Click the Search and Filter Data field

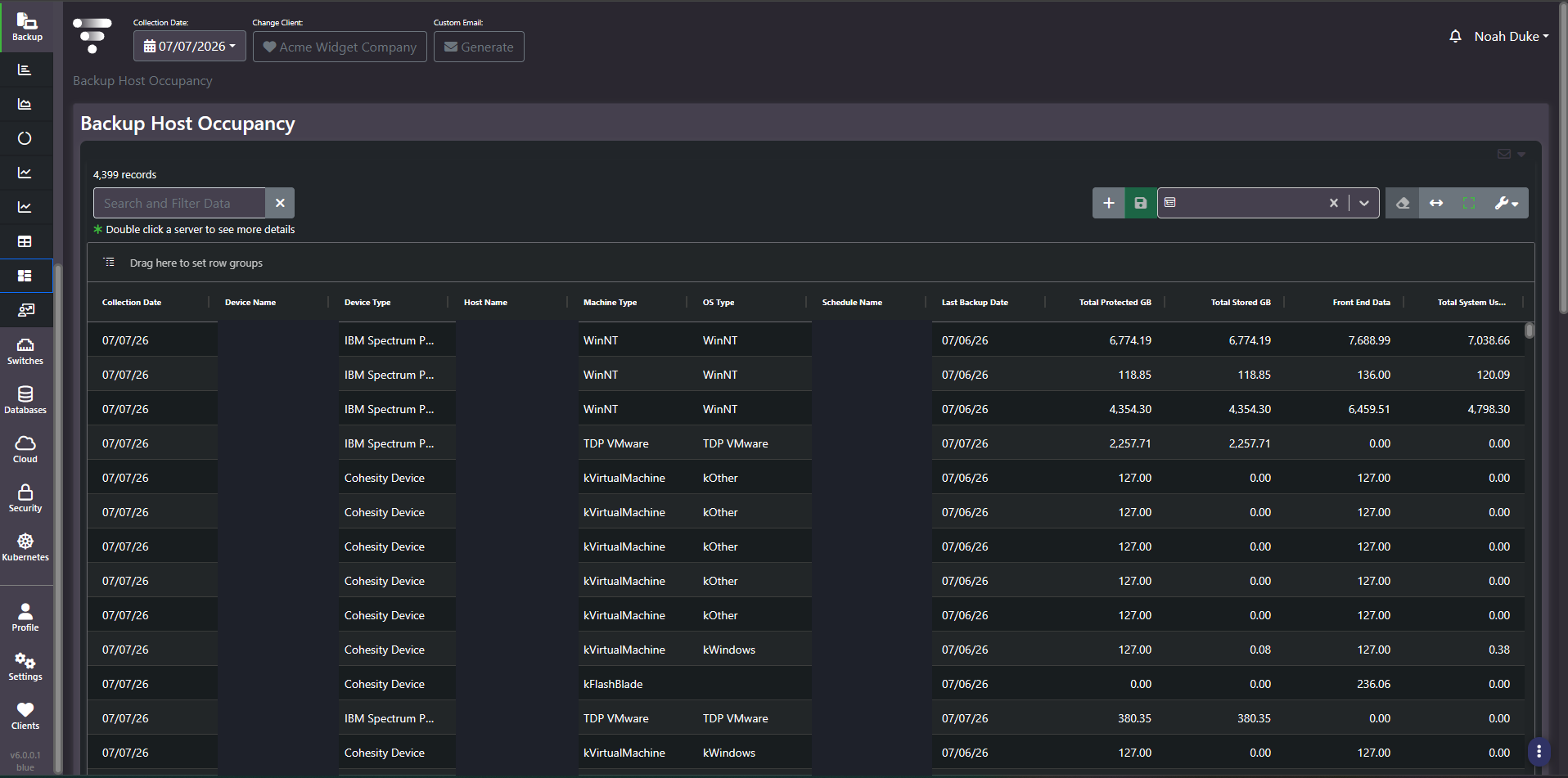[x=179, y=203]
